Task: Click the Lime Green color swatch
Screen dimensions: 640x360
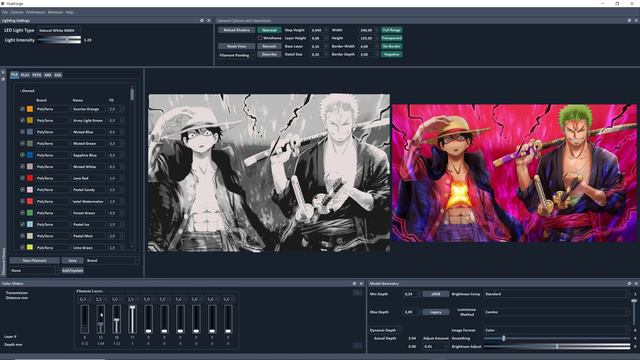Action: tap(30, 247)
